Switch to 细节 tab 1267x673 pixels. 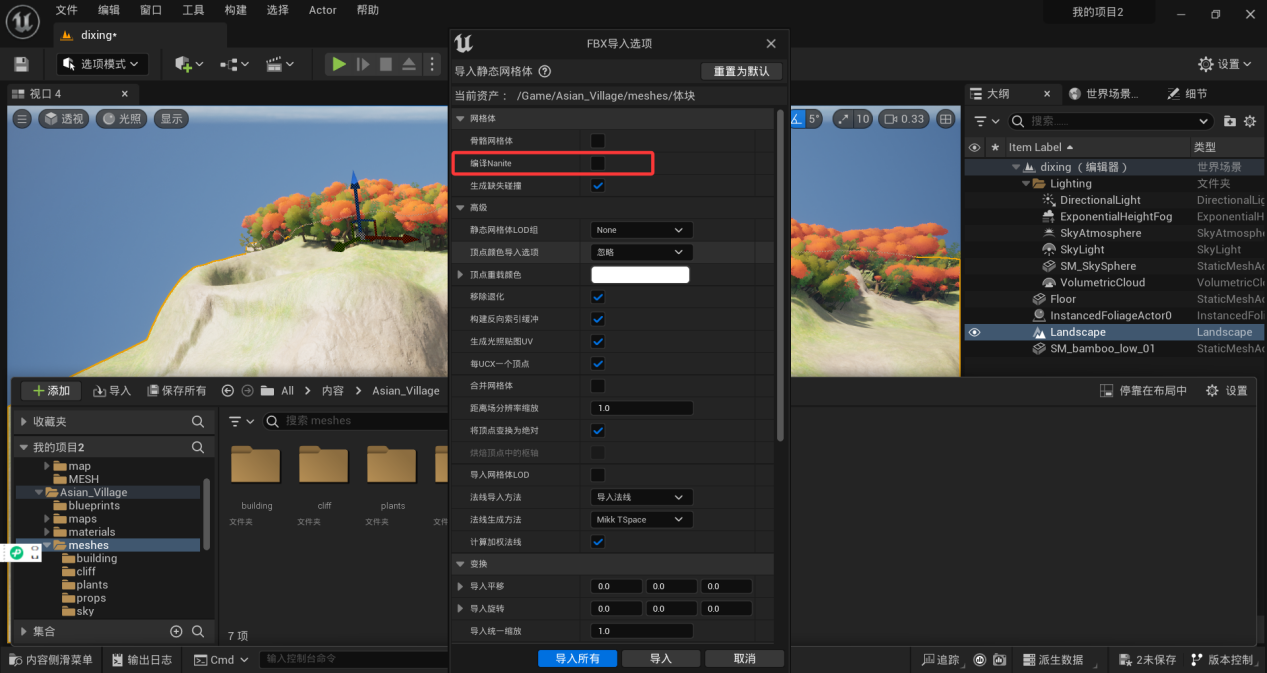(1186, 94)
